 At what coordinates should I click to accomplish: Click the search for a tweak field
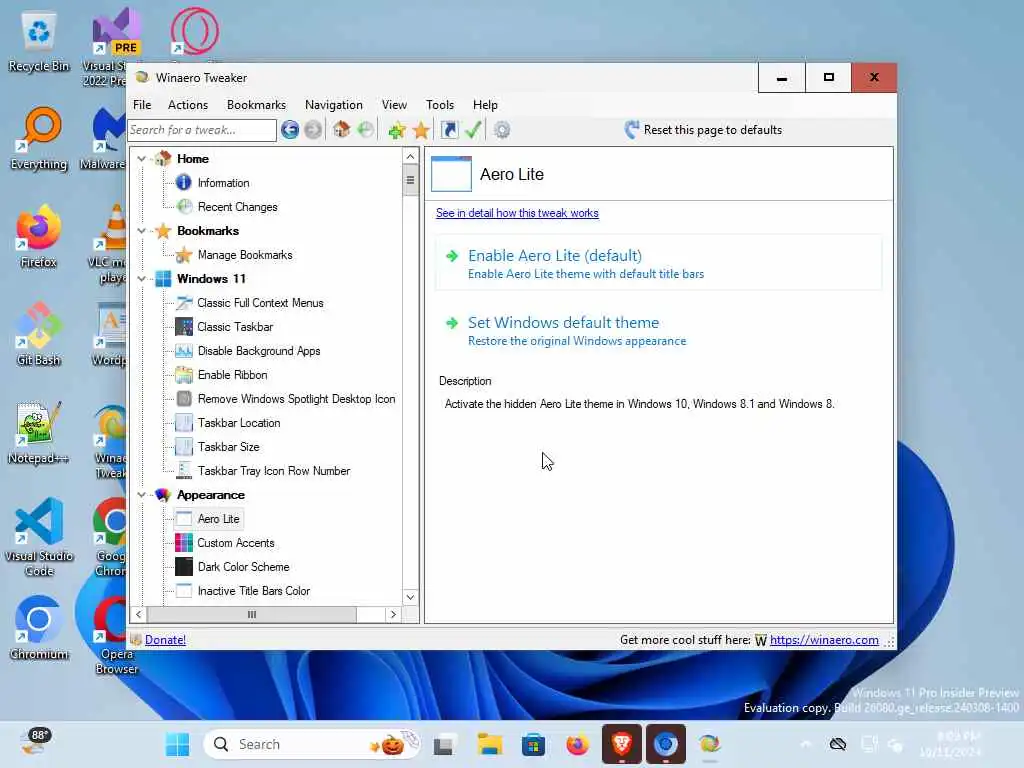coord(202,130)
